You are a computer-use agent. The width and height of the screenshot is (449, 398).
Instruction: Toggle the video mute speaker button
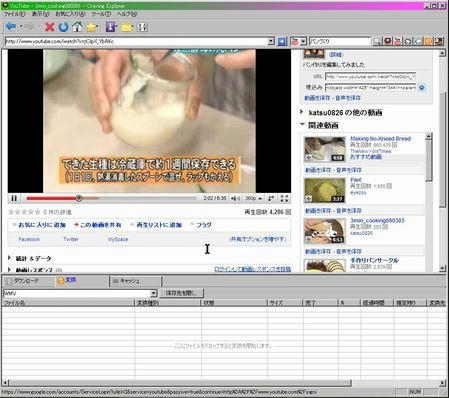click(235, 198)
